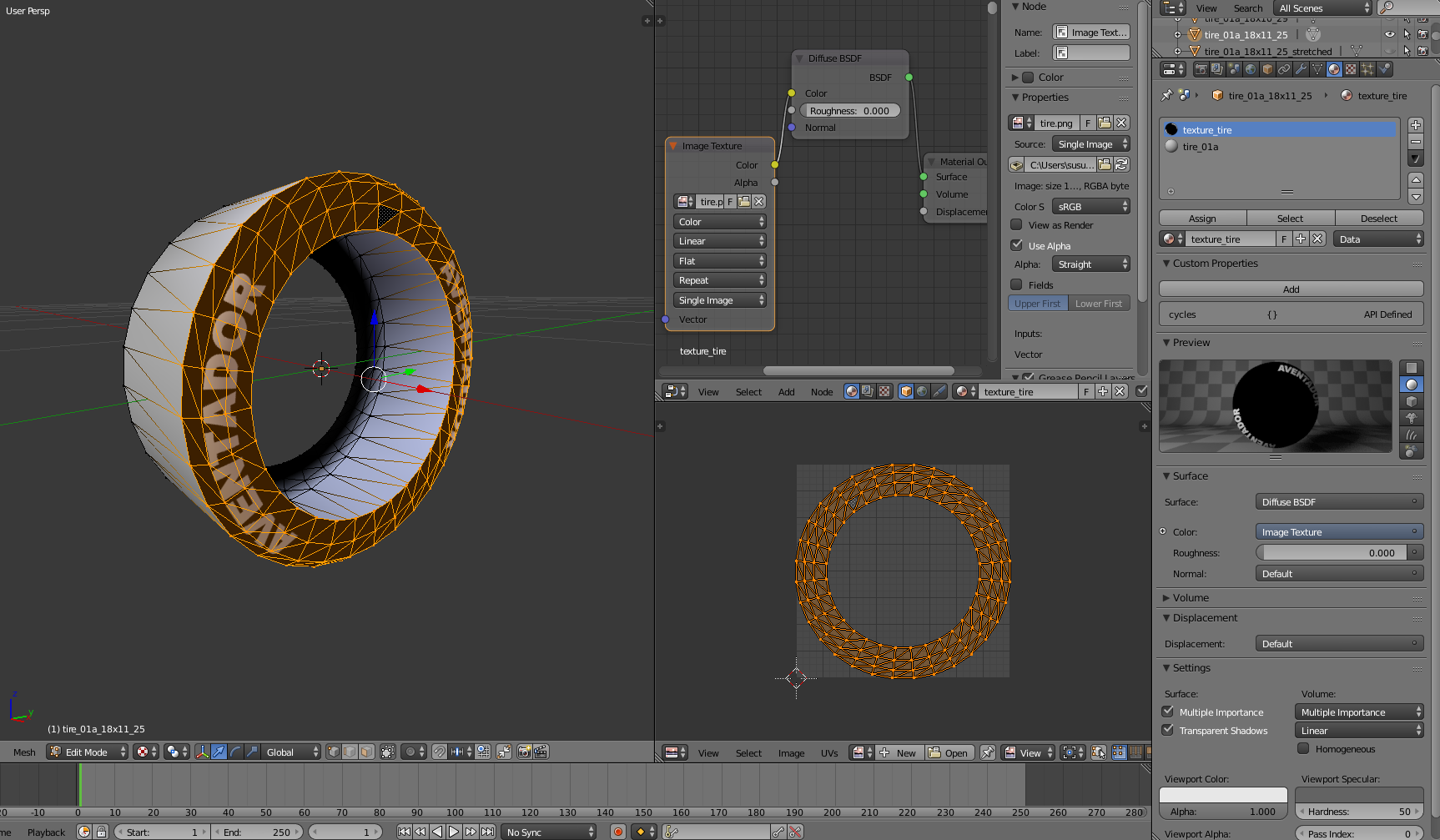The height and width of the screenshot is (840, 1440).
Task: Open the No Sync dropdown
Action: [550, 832]
